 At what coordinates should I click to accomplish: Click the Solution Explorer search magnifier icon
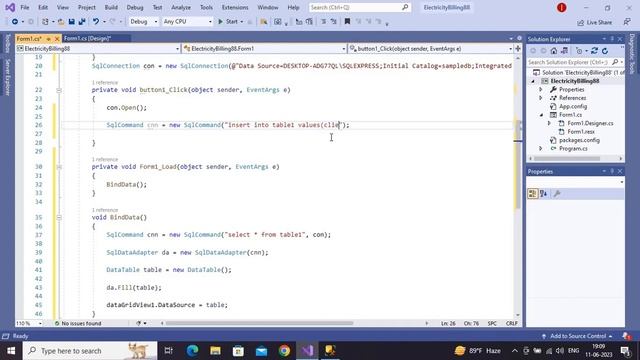tap(615, 62)
